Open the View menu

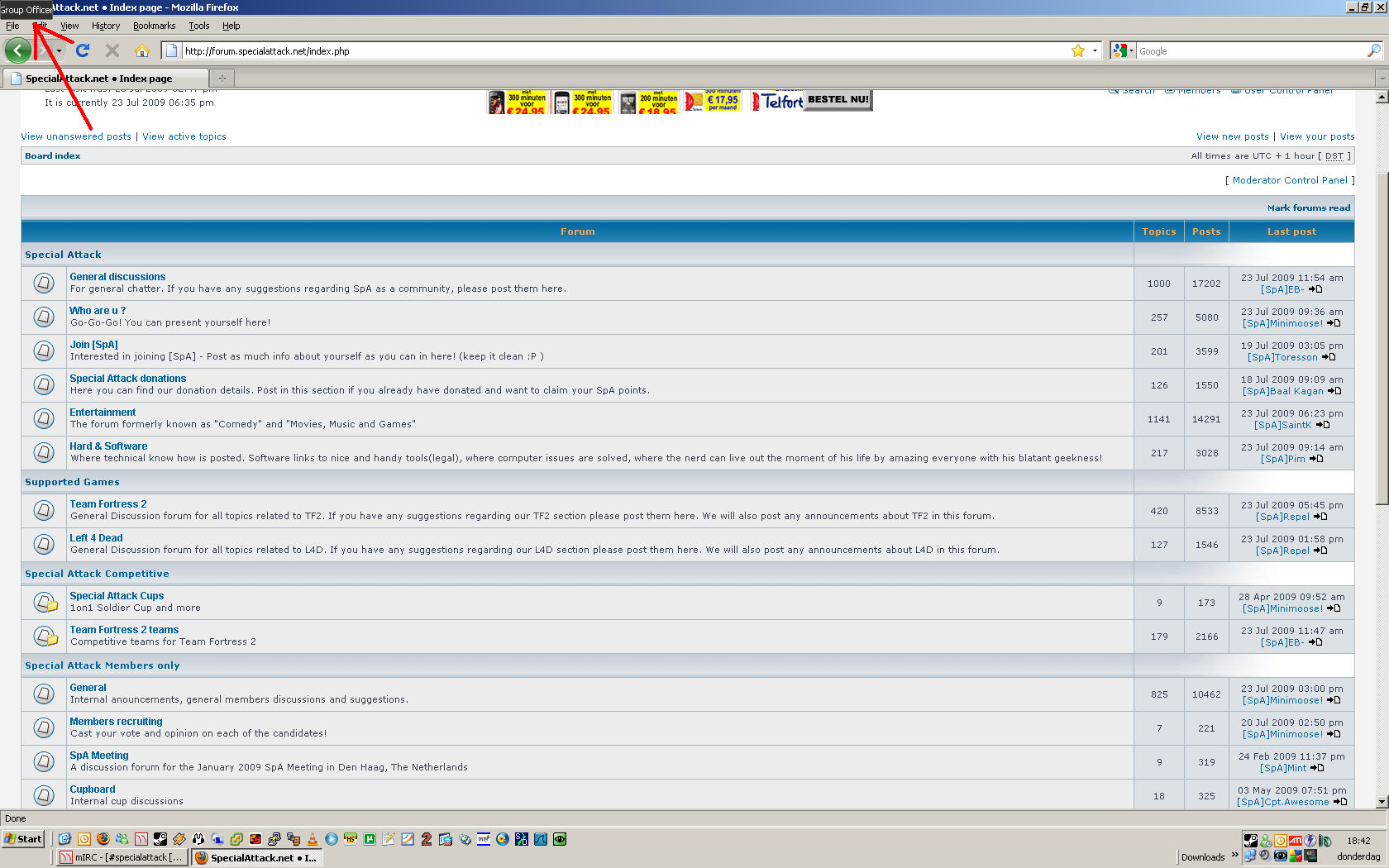tap(69, 26)
